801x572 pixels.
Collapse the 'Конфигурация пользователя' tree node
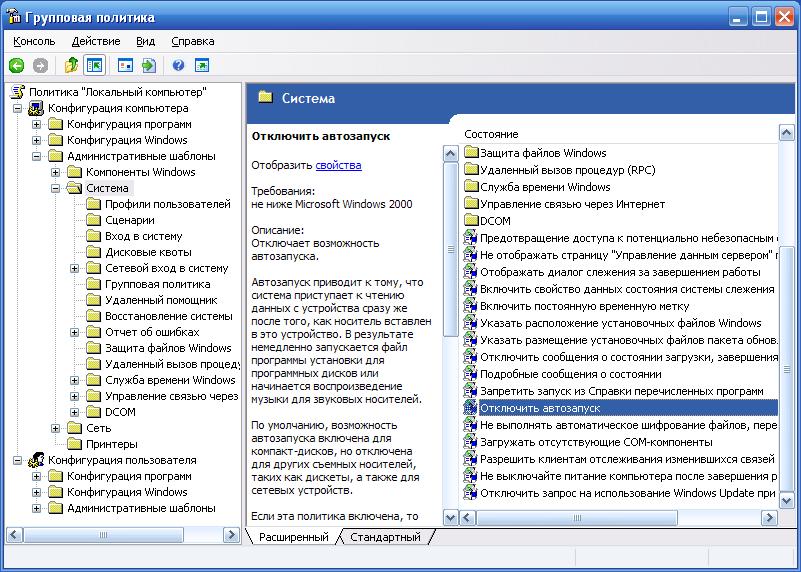pos(18,460)
